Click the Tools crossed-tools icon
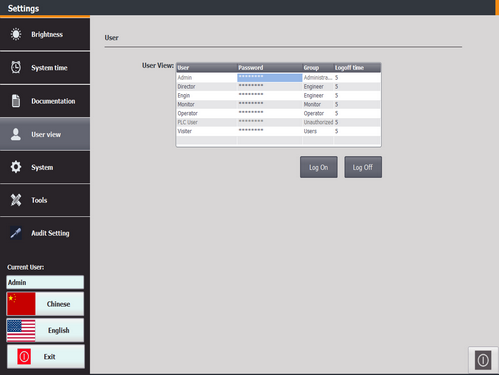This screenshot has height=375, width=499. 16,200
